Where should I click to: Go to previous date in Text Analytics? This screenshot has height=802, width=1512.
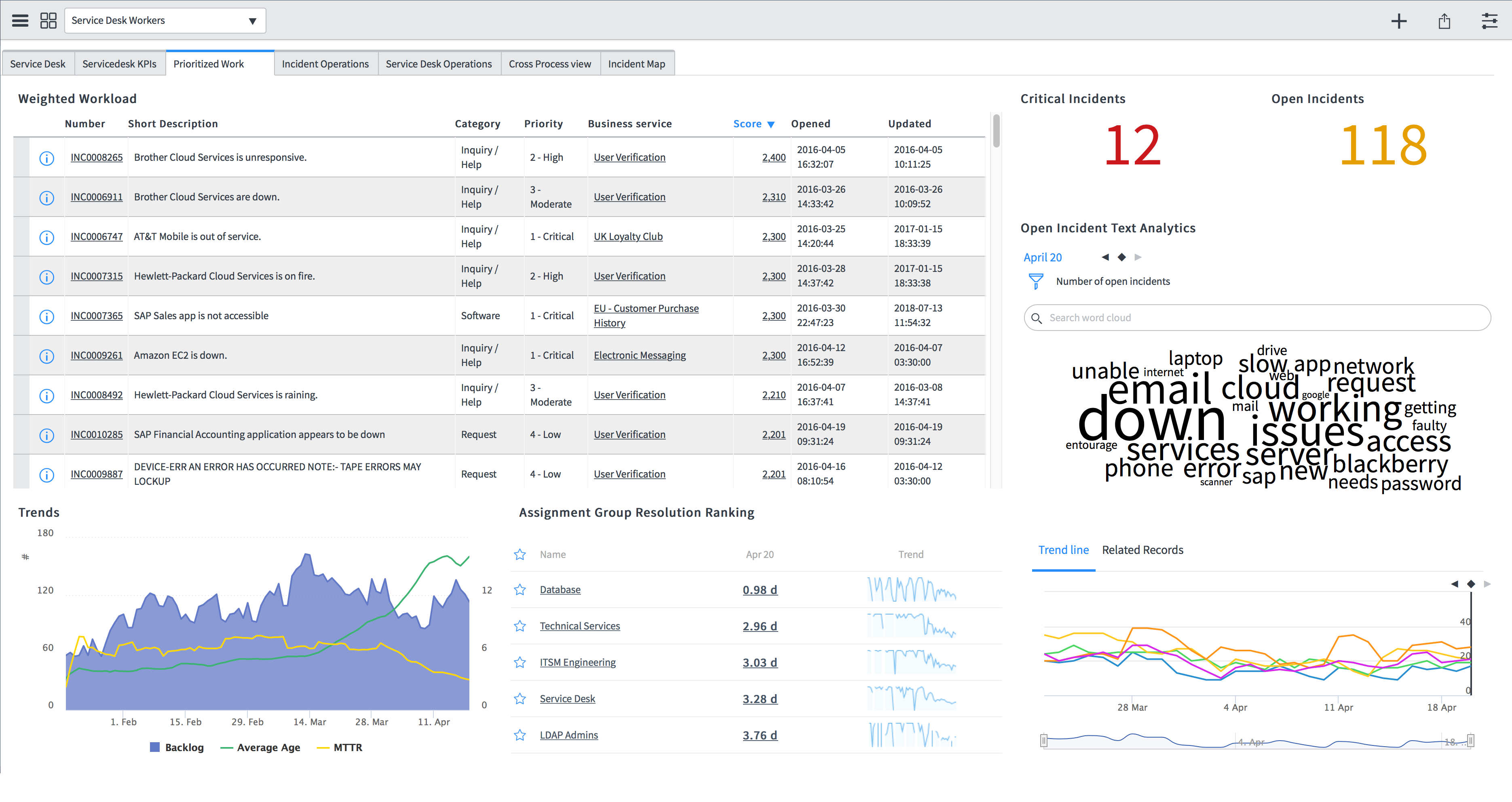point(1105,257)
